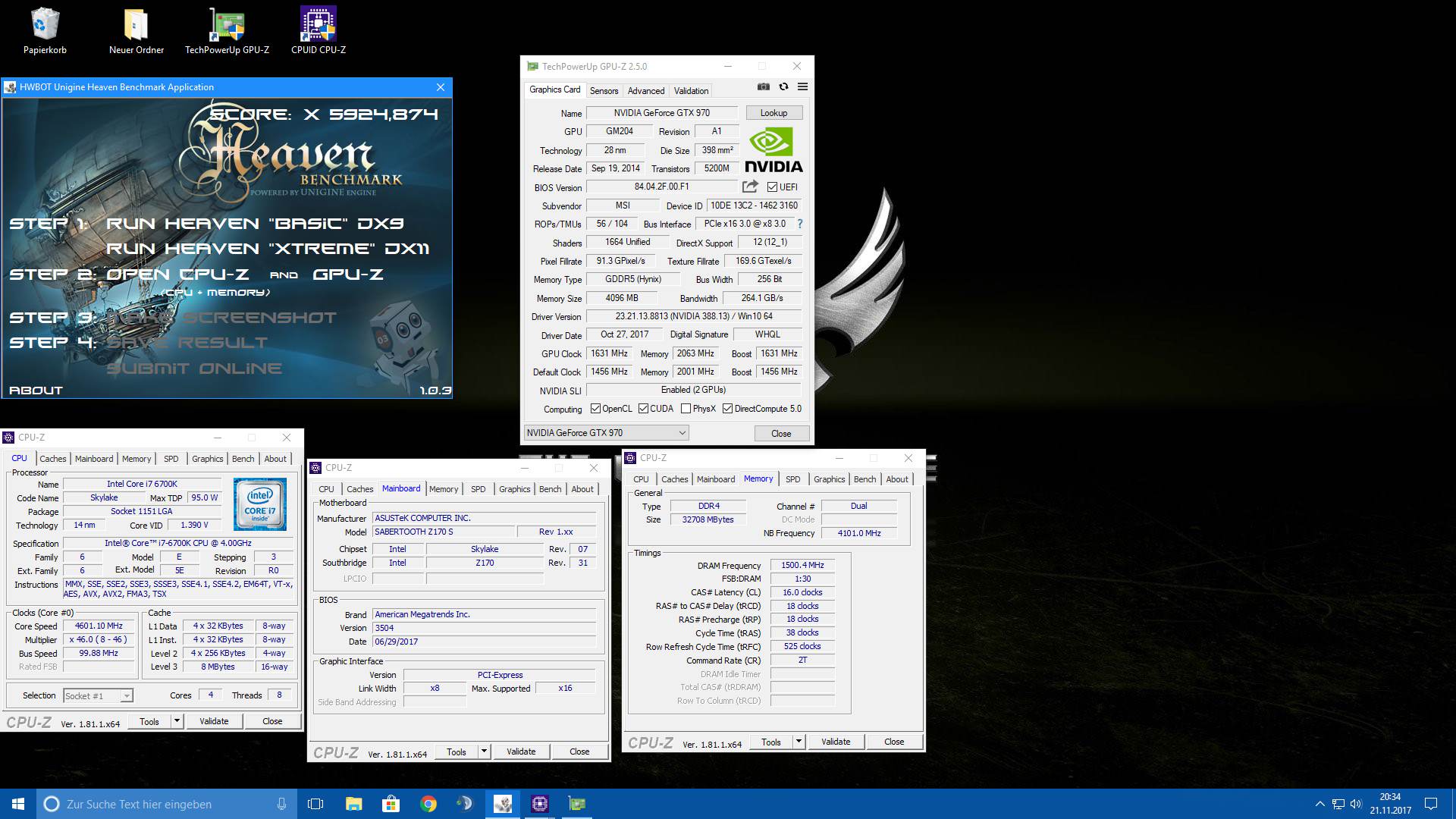1456x819 pixels.
Task: Click the Lookup button in GPU-Z
Action: pos(774,113)
